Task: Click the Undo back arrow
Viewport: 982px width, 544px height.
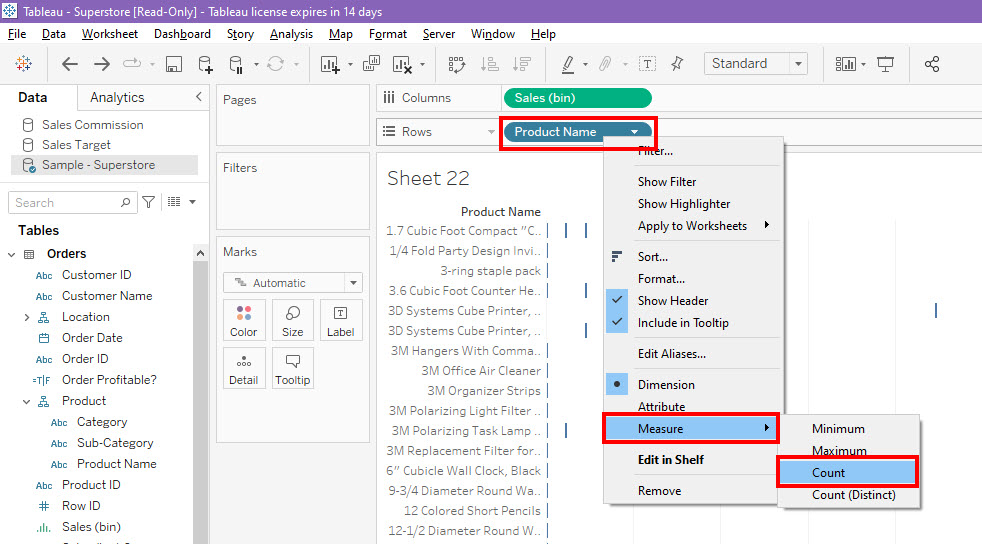Action: (70, 64)
